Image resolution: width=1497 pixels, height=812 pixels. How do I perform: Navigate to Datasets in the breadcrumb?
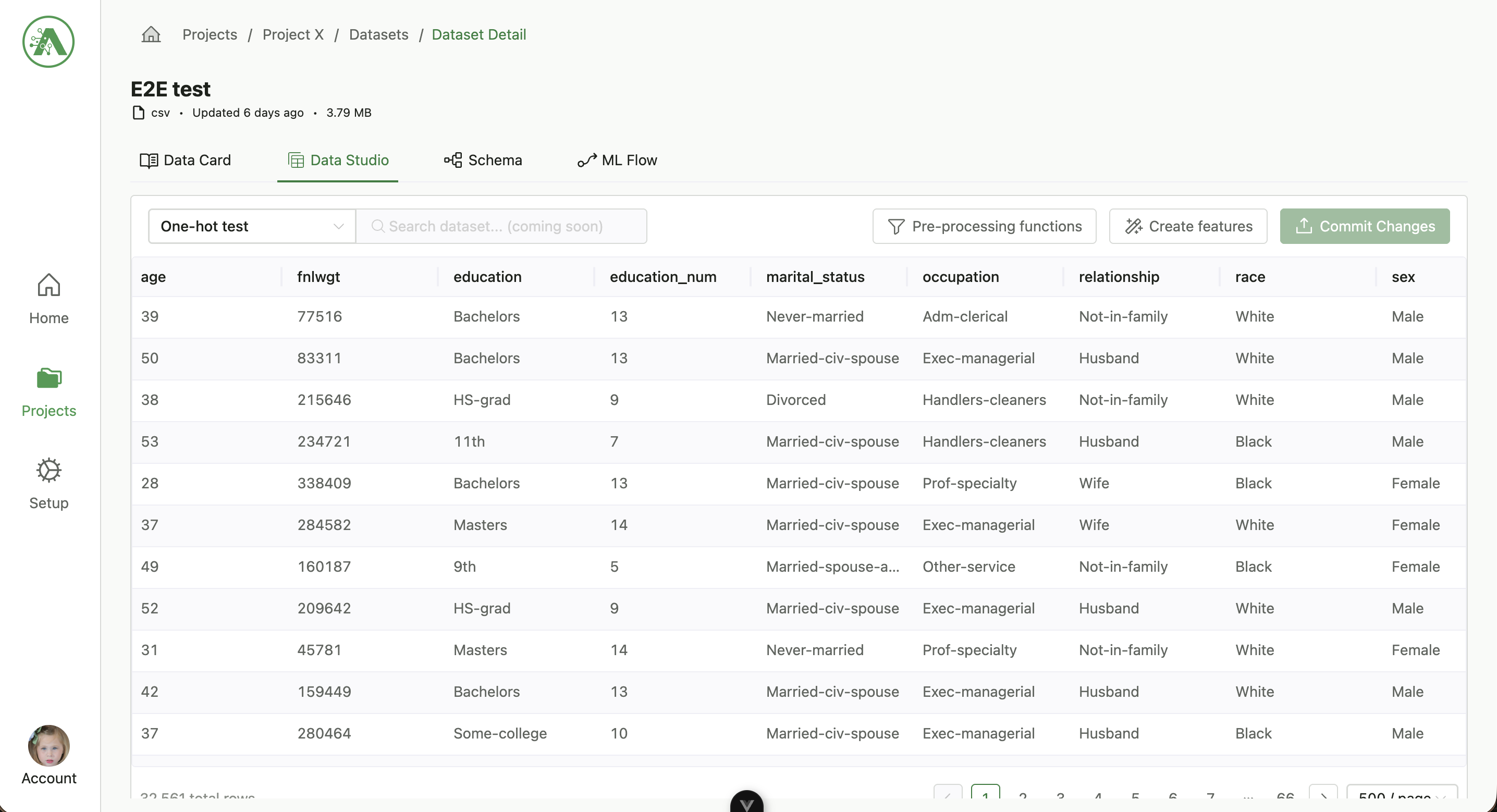coord(378,34)
